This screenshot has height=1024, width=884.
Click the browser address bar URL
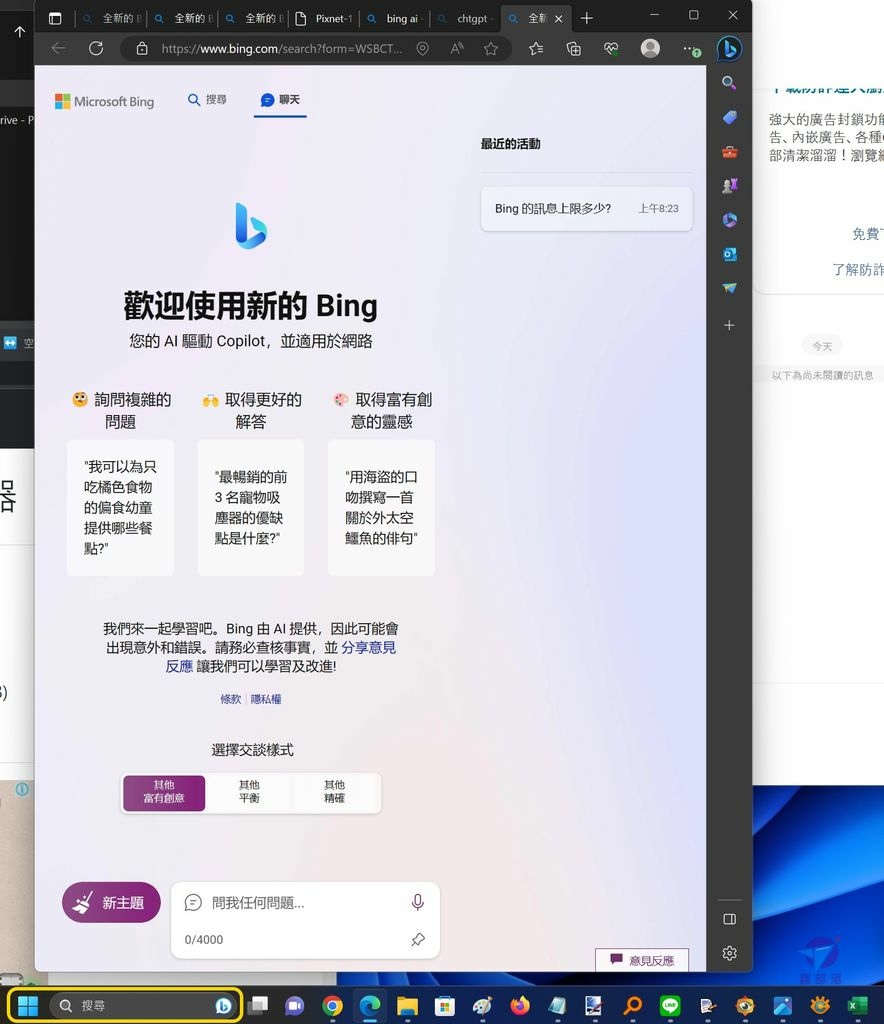(x=281, y=48)
